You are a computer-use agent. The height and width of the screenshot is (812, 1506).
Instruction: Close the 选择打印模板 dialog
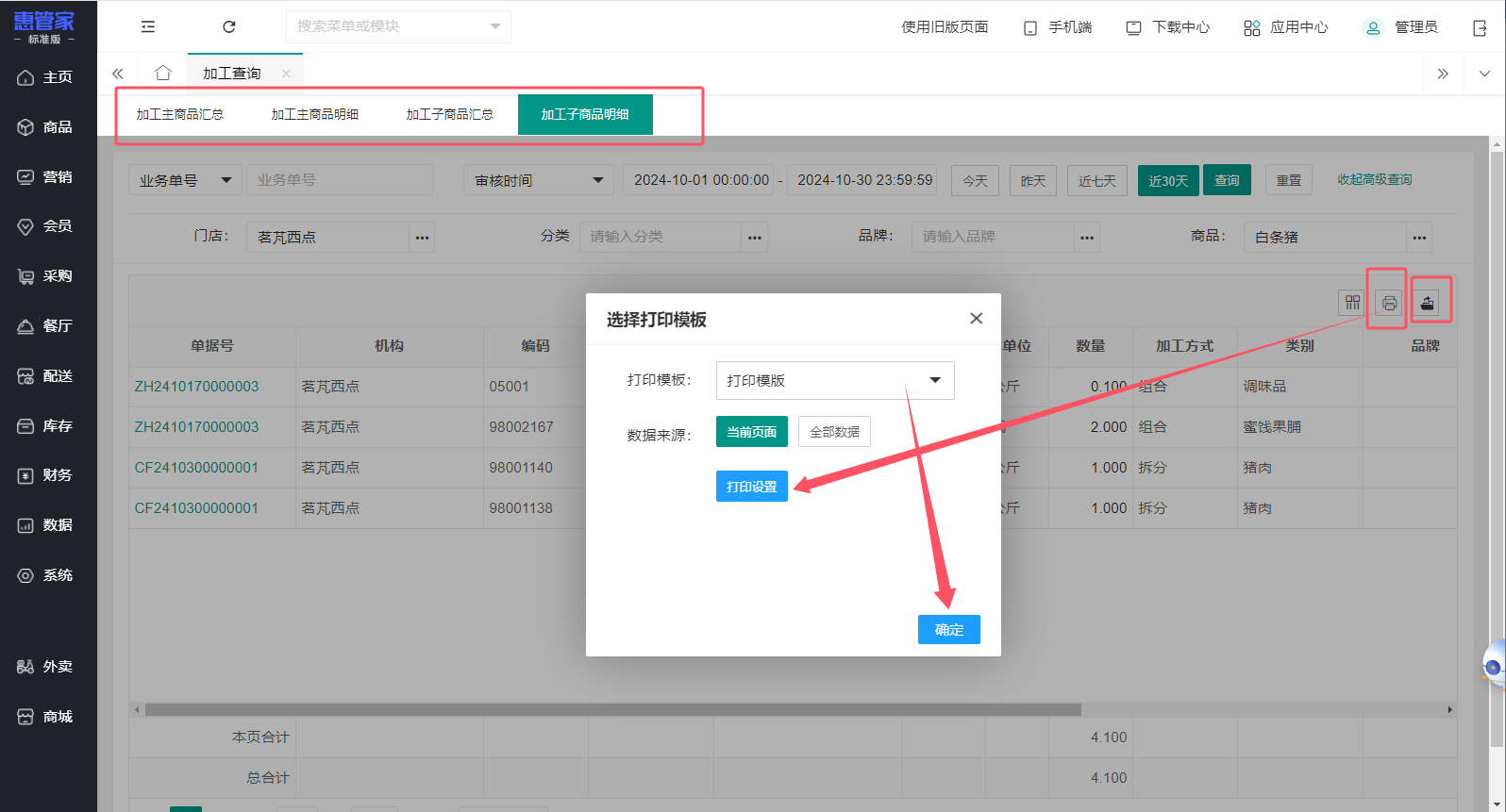[x=977, y=319]
